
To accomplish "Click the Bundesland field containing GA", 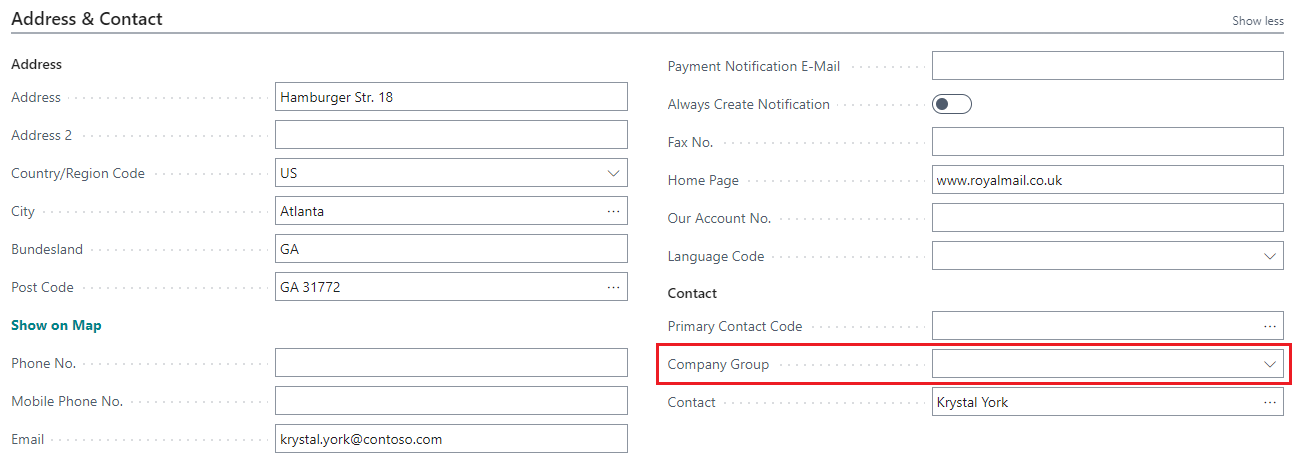I will click(451, 249).
